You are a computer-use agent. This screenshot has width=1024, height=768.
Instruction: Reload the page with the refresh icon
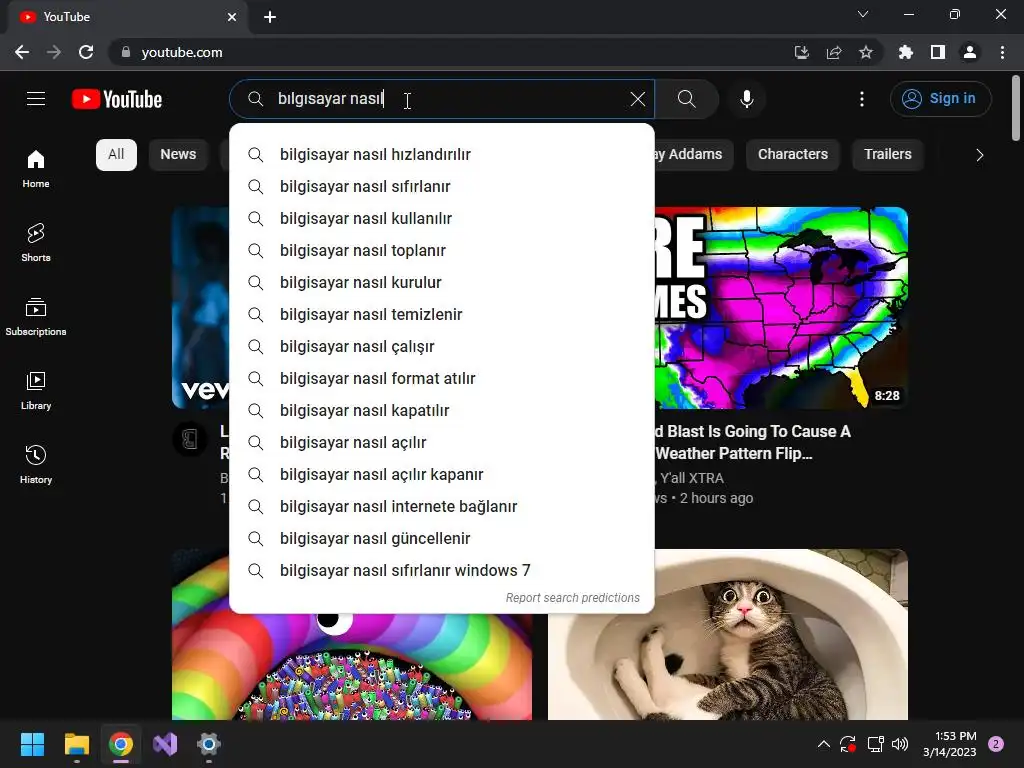[86, 52]
